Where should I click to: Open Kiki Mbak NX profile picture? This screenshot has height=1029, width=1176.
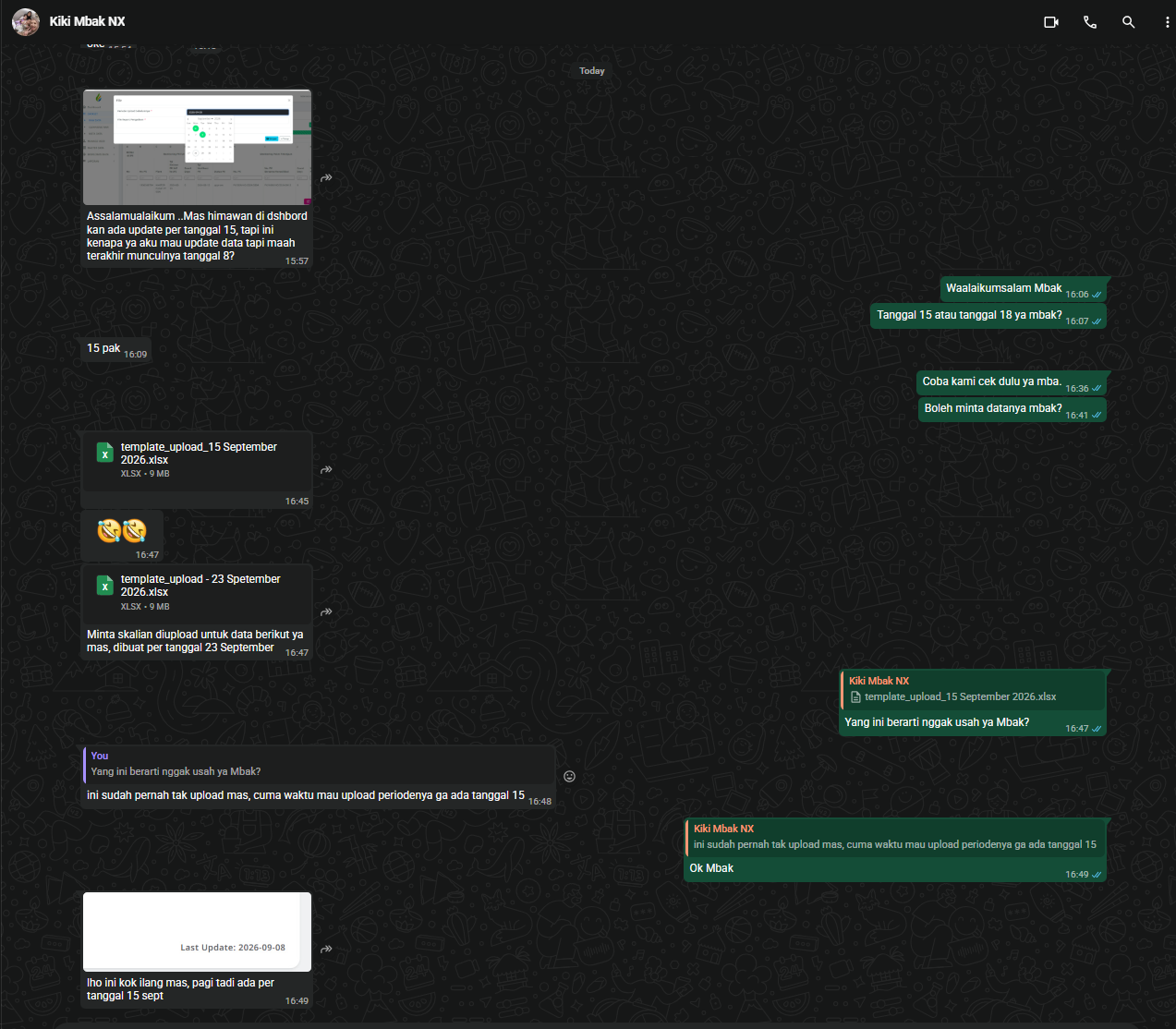point(26,21)
